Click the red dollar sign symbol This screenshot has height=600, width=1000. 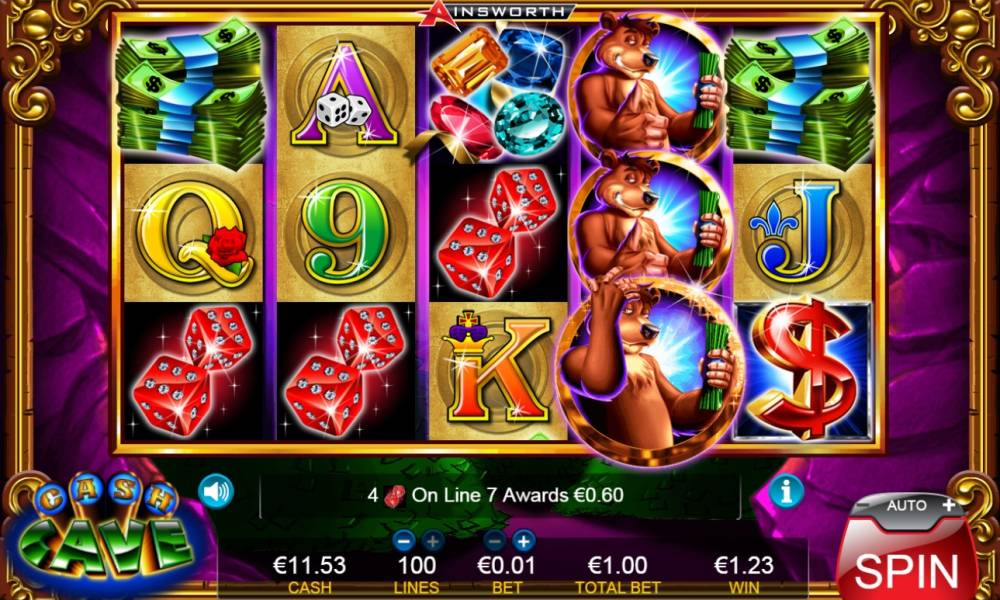pyautogui.click(x=803, y=370)
